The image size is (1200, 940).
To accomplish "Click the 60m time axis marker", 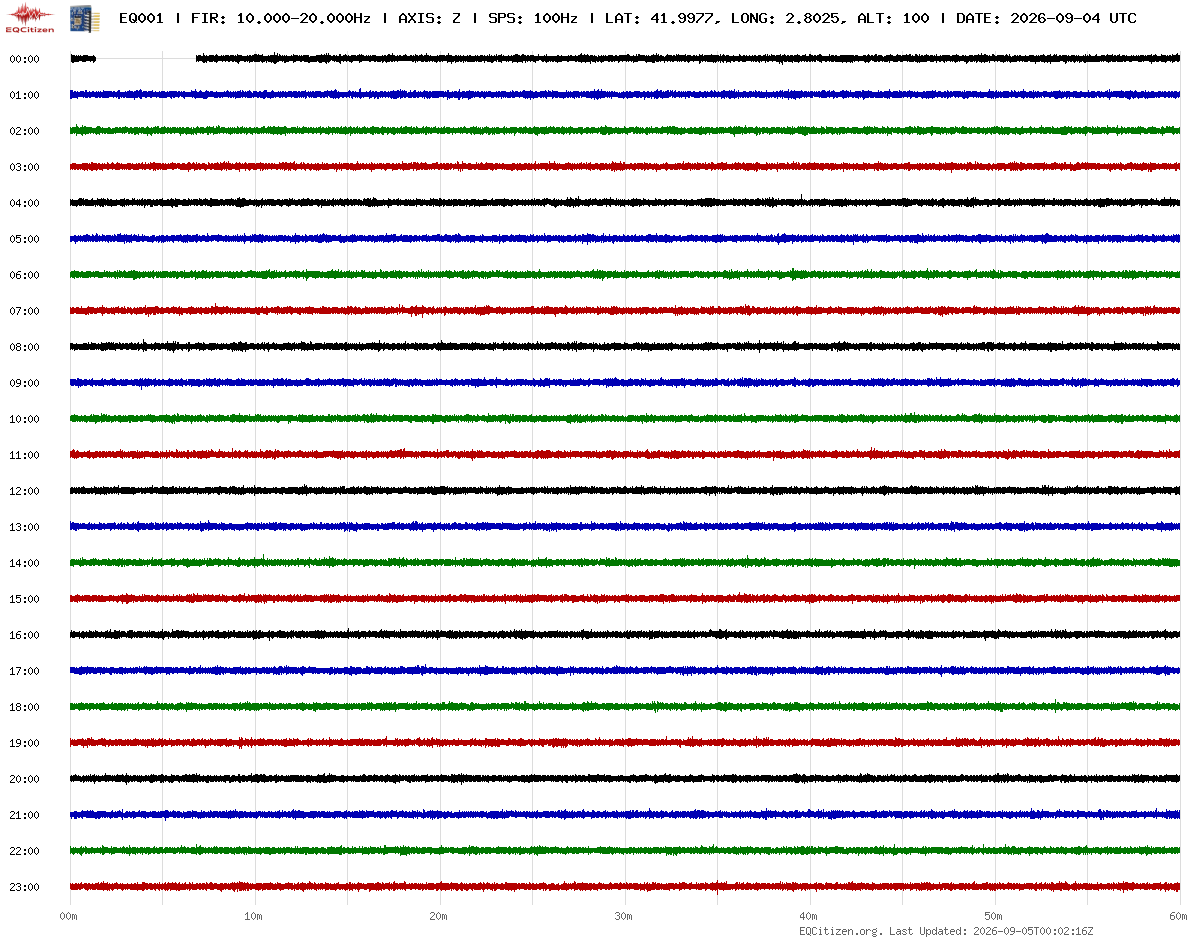I will point(1179,916).
